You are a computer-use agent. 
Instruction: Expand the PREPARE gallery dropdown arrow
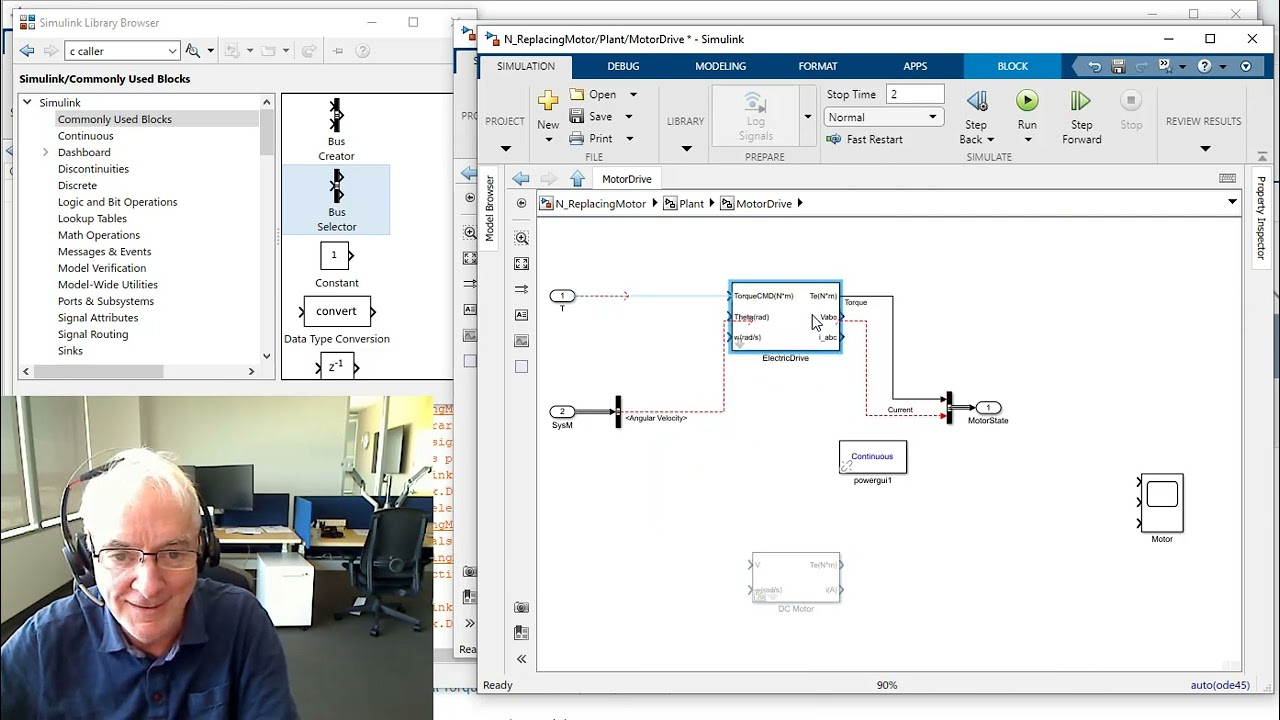[x=808, y=116]
